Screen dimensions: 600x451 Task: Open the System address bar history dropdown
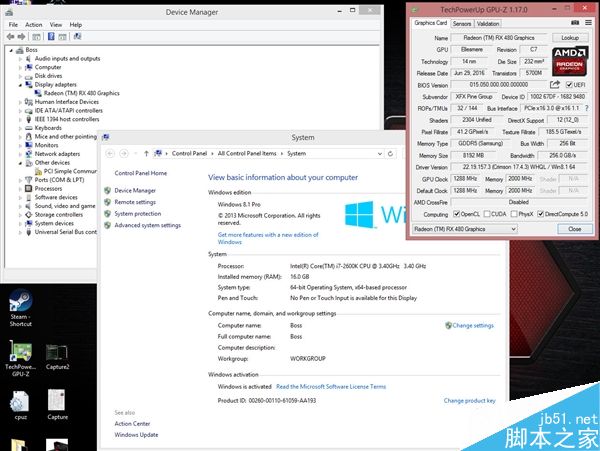(x=380, y=153)
